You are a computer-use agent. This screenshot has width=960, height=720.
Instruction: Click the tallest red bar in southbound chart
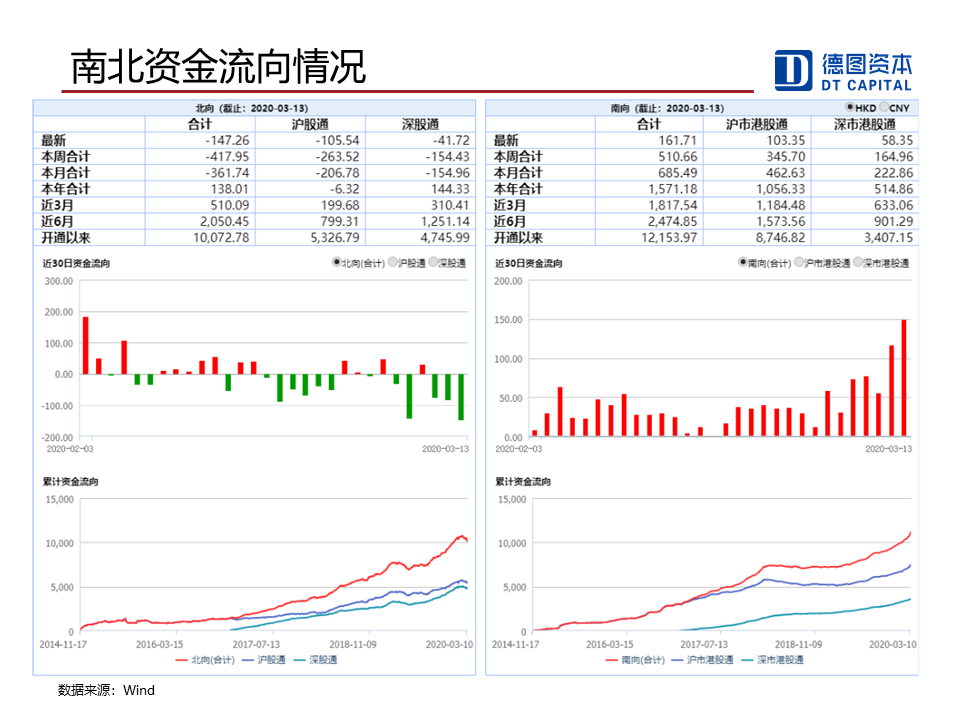tap(904, 378)
